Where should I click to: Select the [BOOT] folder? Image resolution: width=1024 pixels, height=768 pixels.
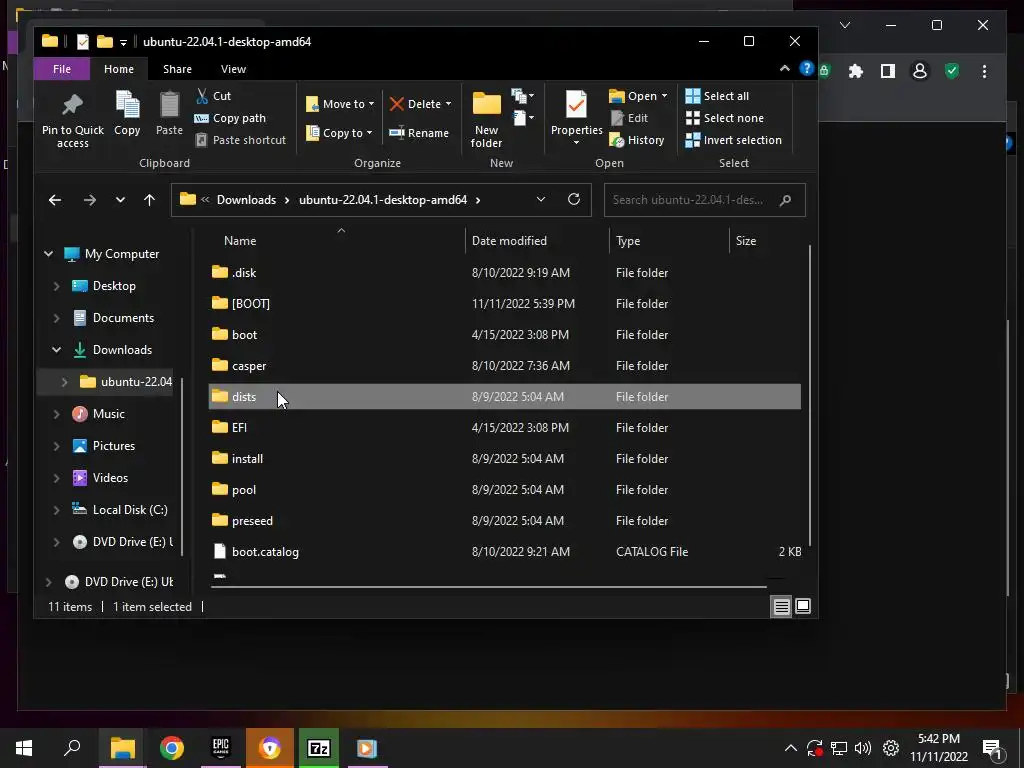click(x=504, y=304)
